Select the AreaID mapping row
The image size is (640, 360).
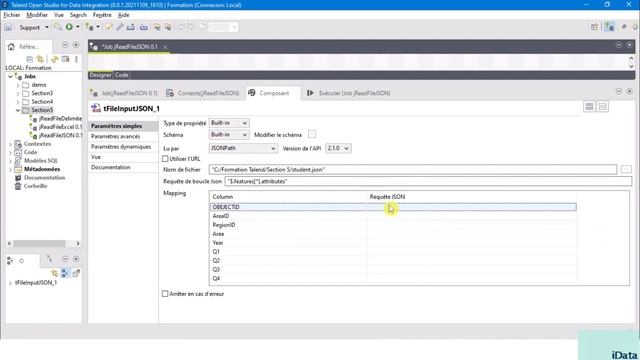click(393, 216)
